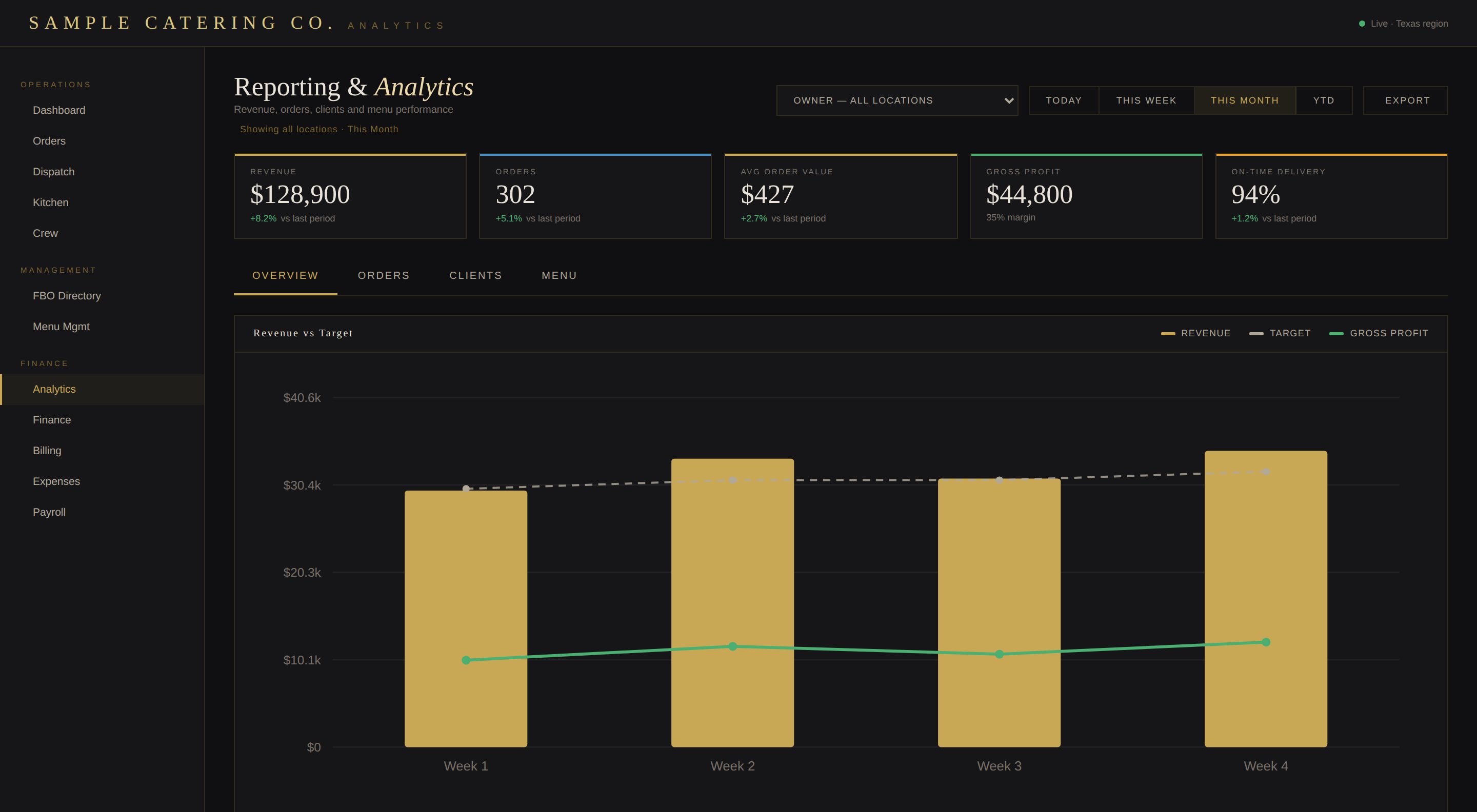Click 'Live · Texas region' status text
This screenshot has width=1477, height=812.
pyautogui.click(x=1409, y=24)
